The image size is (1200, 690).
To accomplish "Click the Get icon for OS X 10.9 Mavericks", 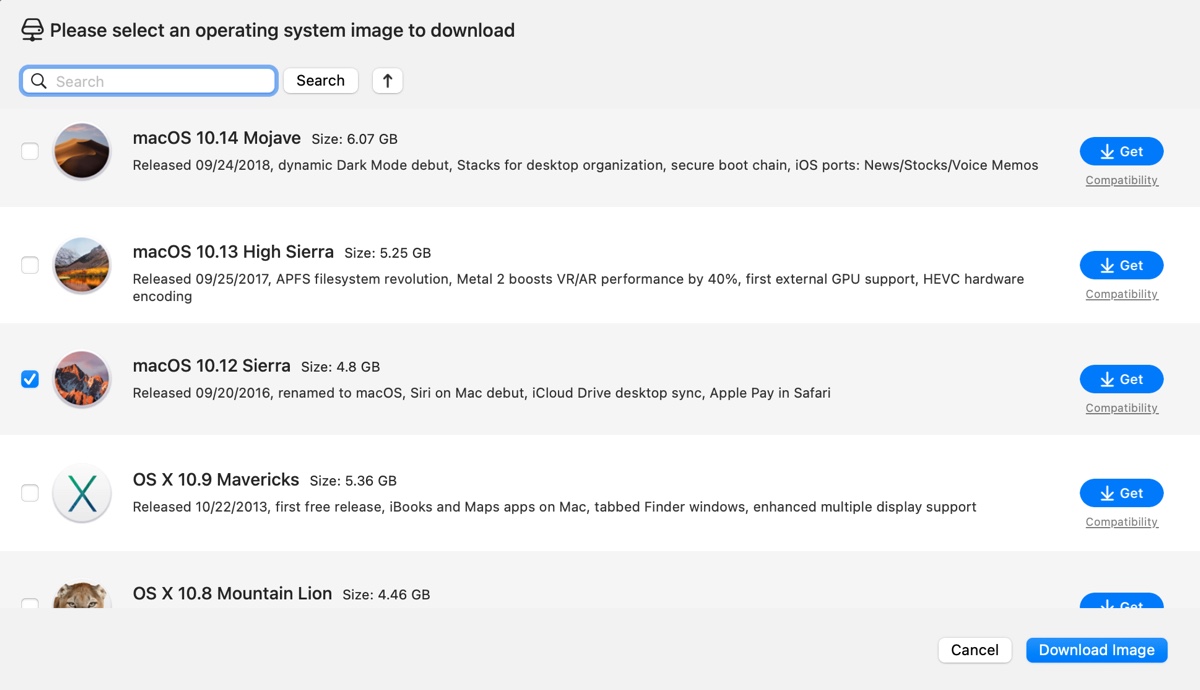I will 1107,493.
